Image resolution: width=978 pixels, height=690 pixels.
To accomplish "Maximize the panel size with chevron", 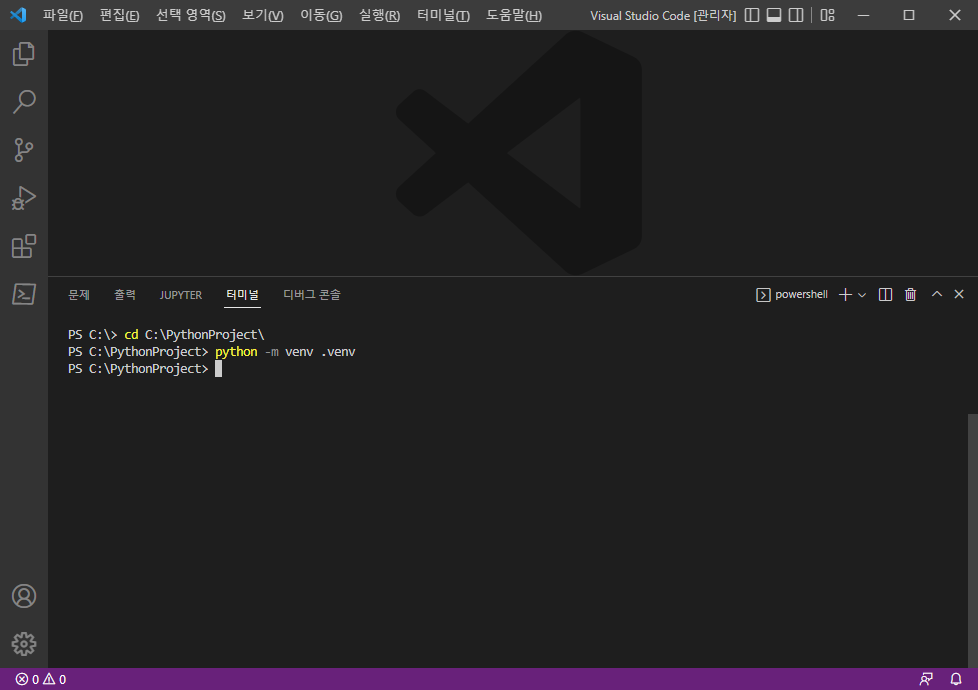I will [x=937, y=294].
